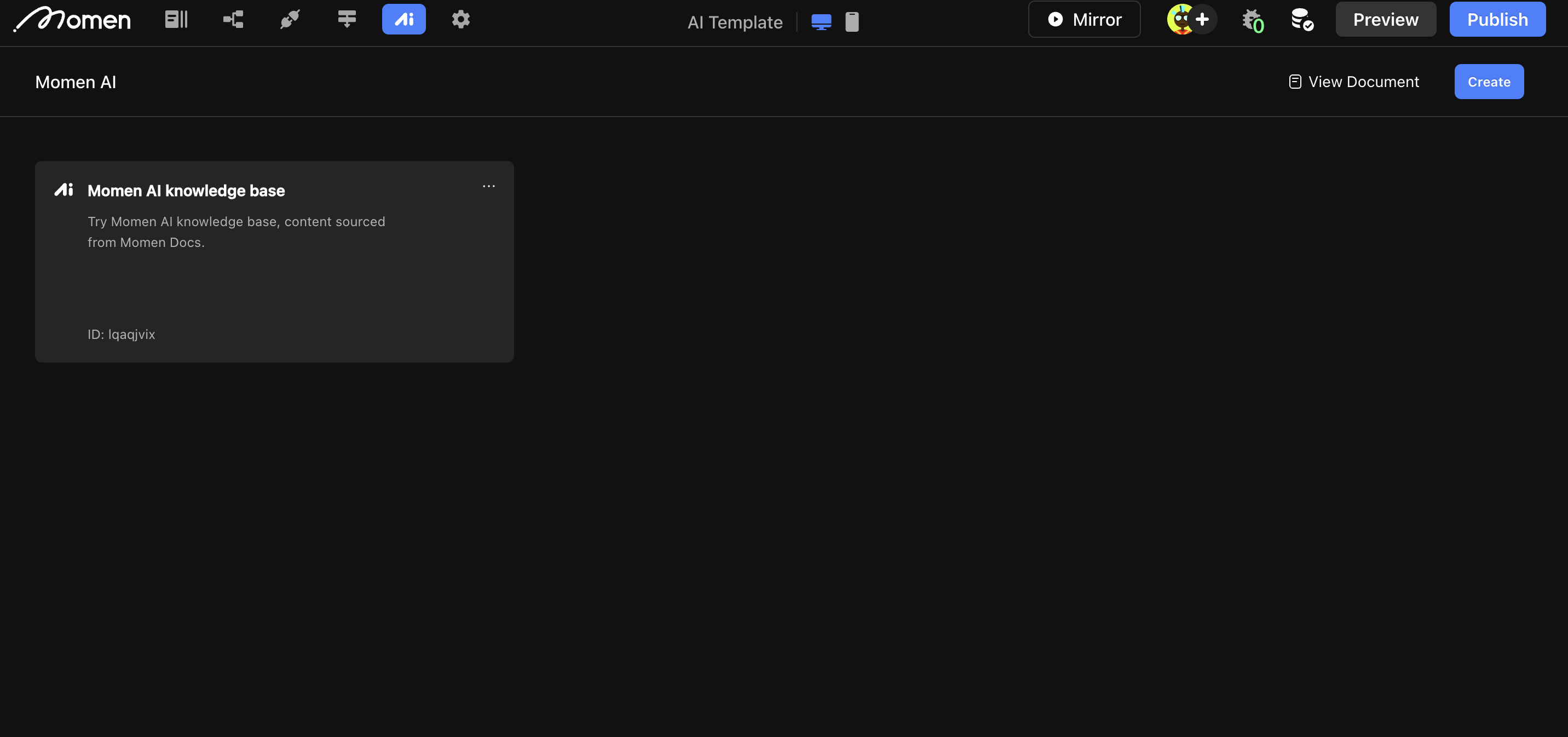Open the page design editor icon
The height and width of the screenshot is (737, 1568).
pyautogui.click(x=176, y=20)
